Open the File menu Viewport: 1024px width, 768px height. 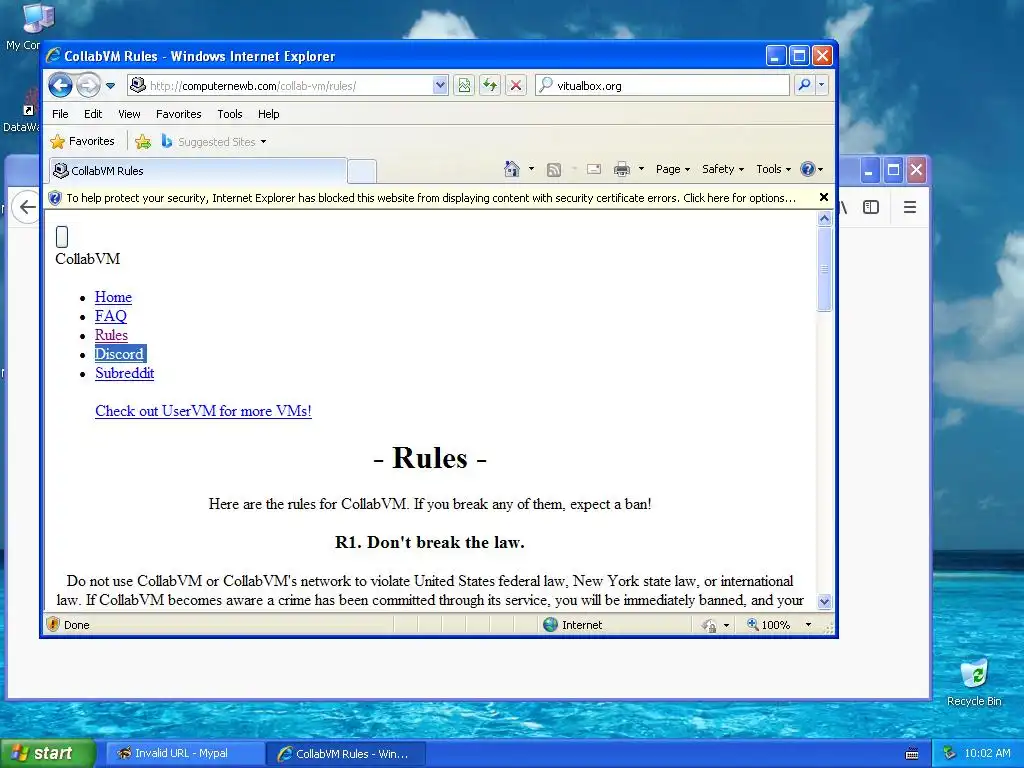pyautogui.click(x=60, y=114)
